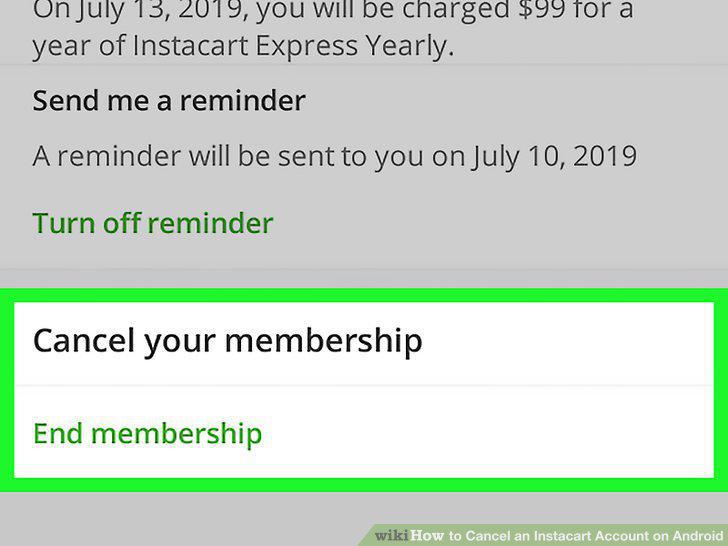Click the July 13, 2019 charge date

coord(162,10)
